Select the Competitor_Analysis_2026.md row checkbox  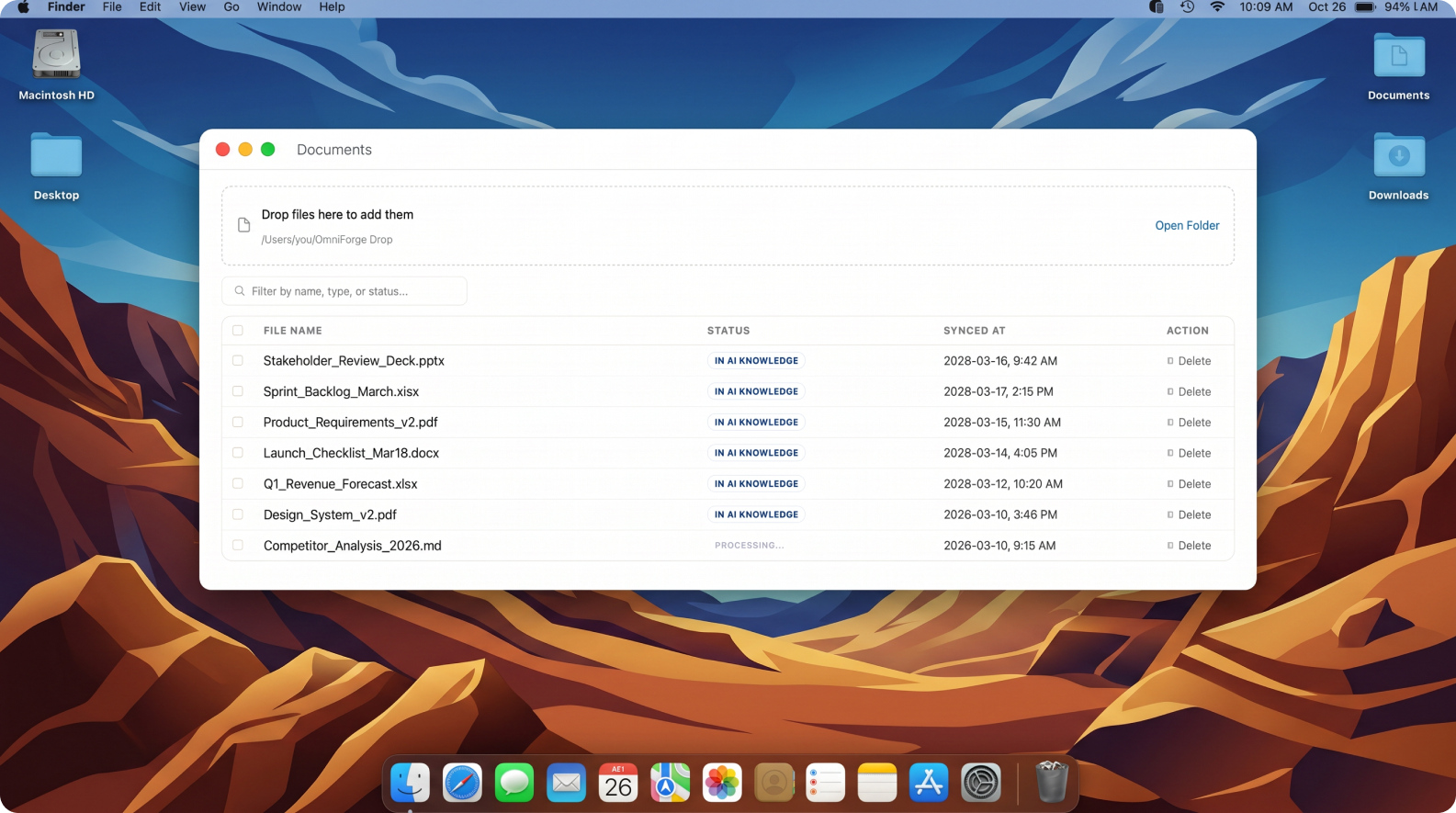coord(238,546)
